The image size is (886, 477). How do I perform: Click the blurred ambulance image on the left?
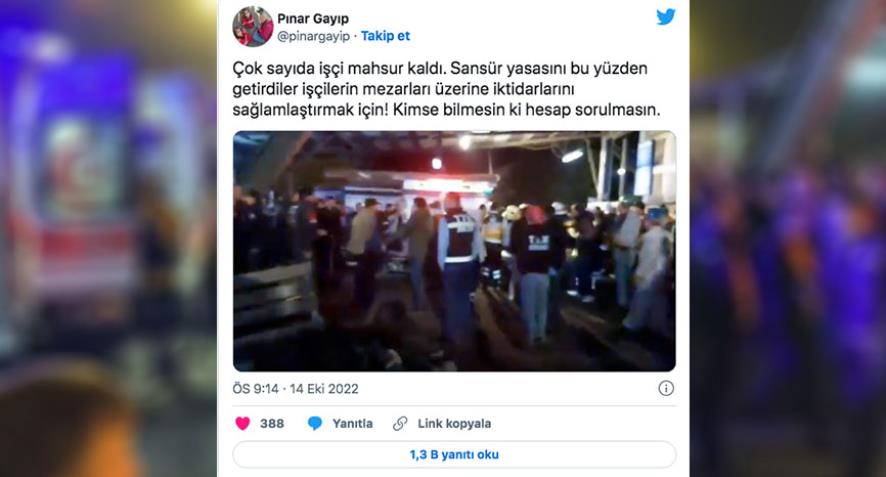(x=108, y=238)
